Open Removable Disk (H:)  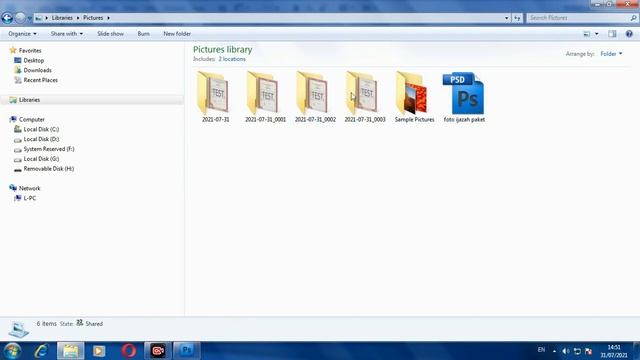point(49,169)
